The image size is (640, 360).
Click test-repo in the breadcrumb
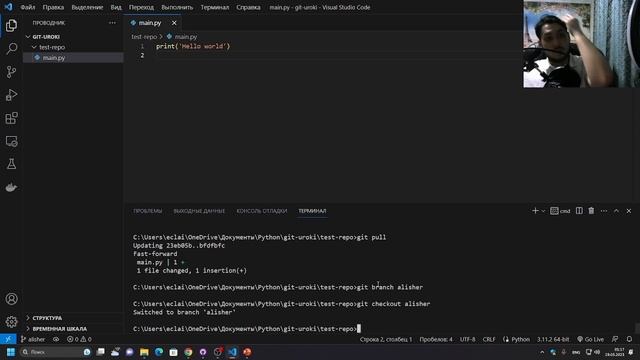(144, 37)
